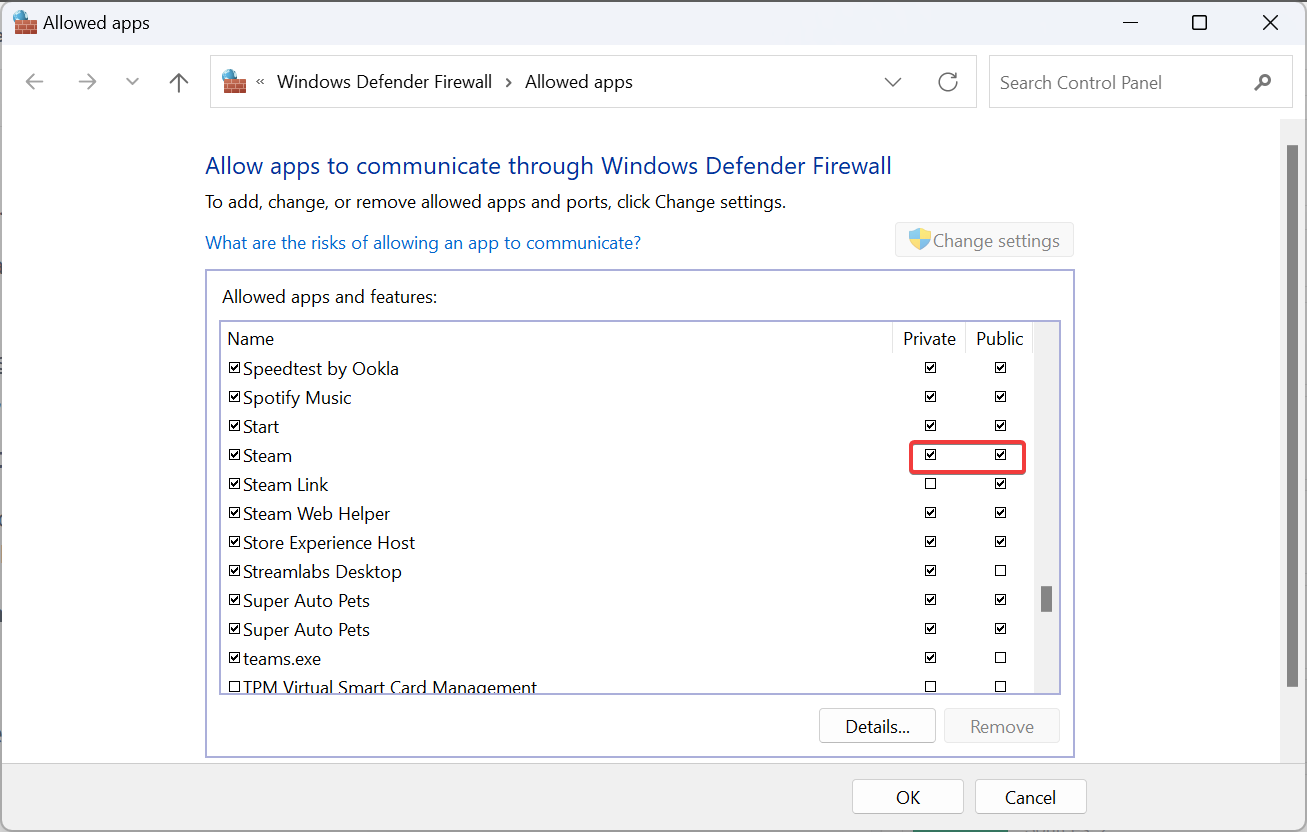1307x832 pixels.
Task: Open risks of allowing an app link
Action: click(423, 243)
